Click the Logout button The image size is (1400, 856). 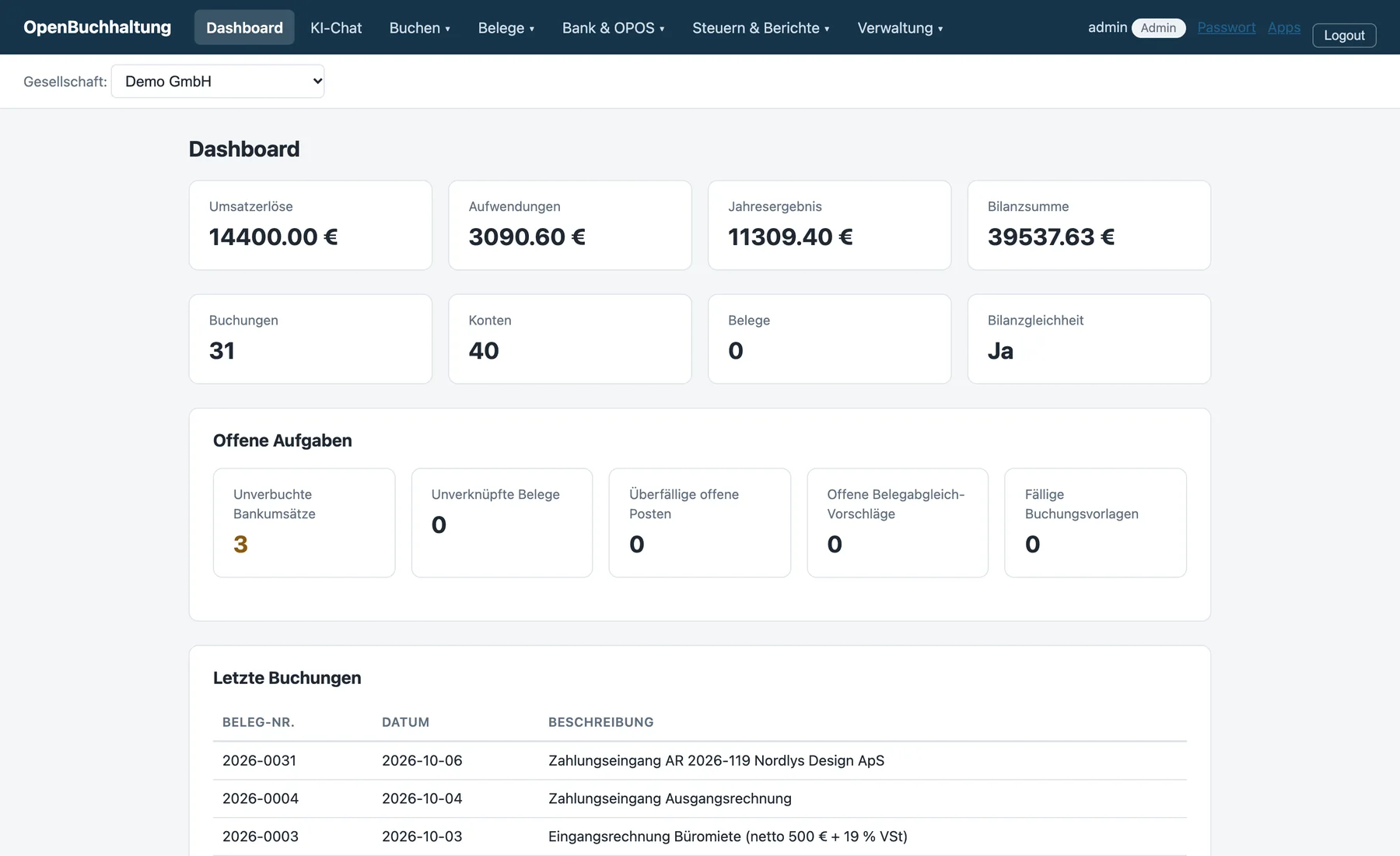1344,35
